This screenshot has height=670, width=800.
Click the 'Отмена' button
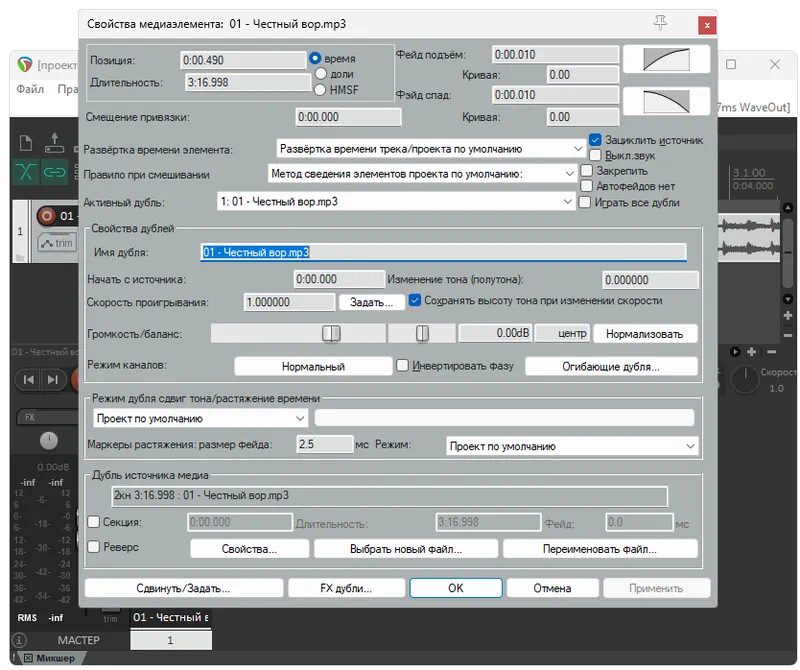[x=553, y=588]
